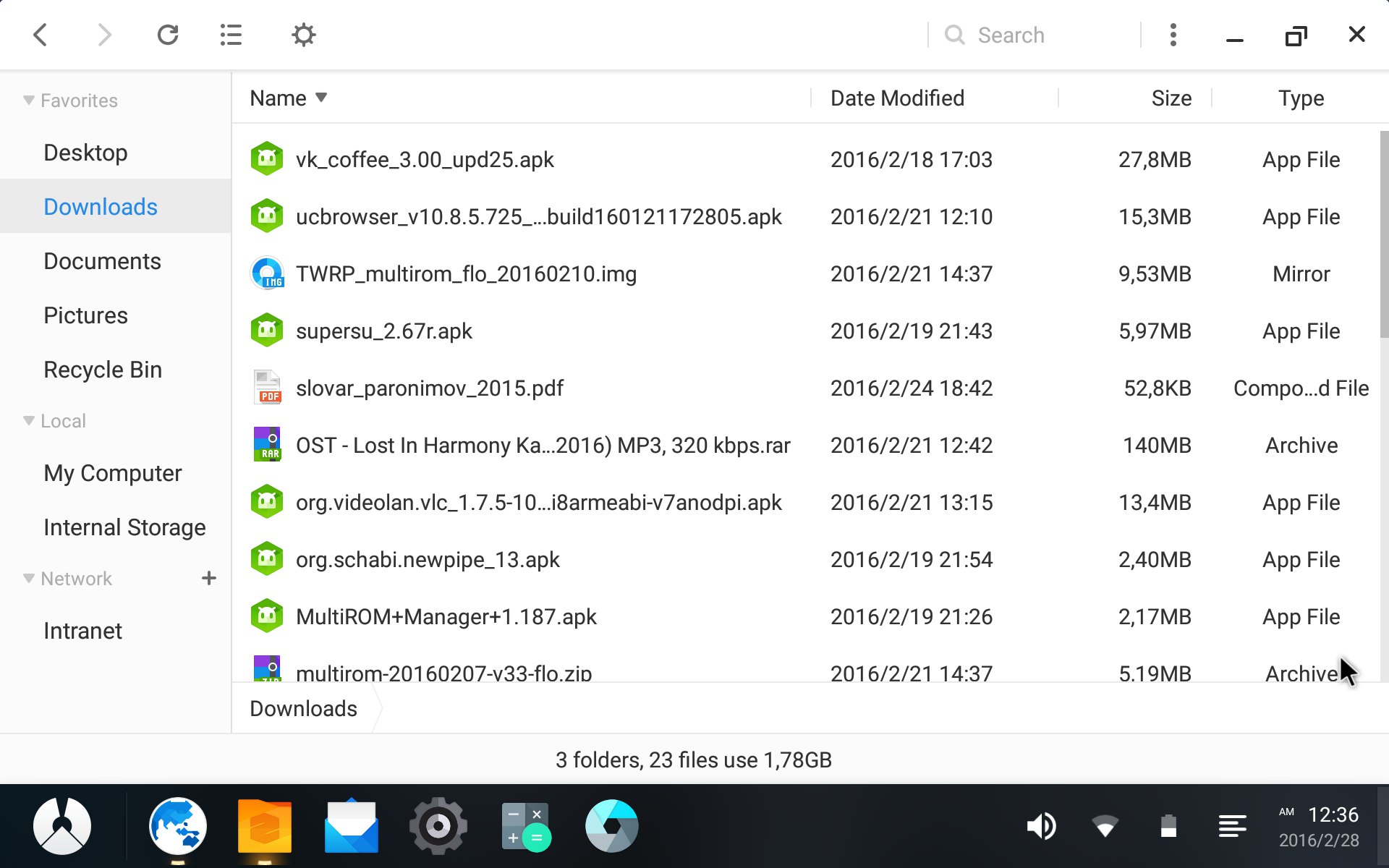
Task: Click the 140MB size of rar archive
Action: coord(1157,445)
